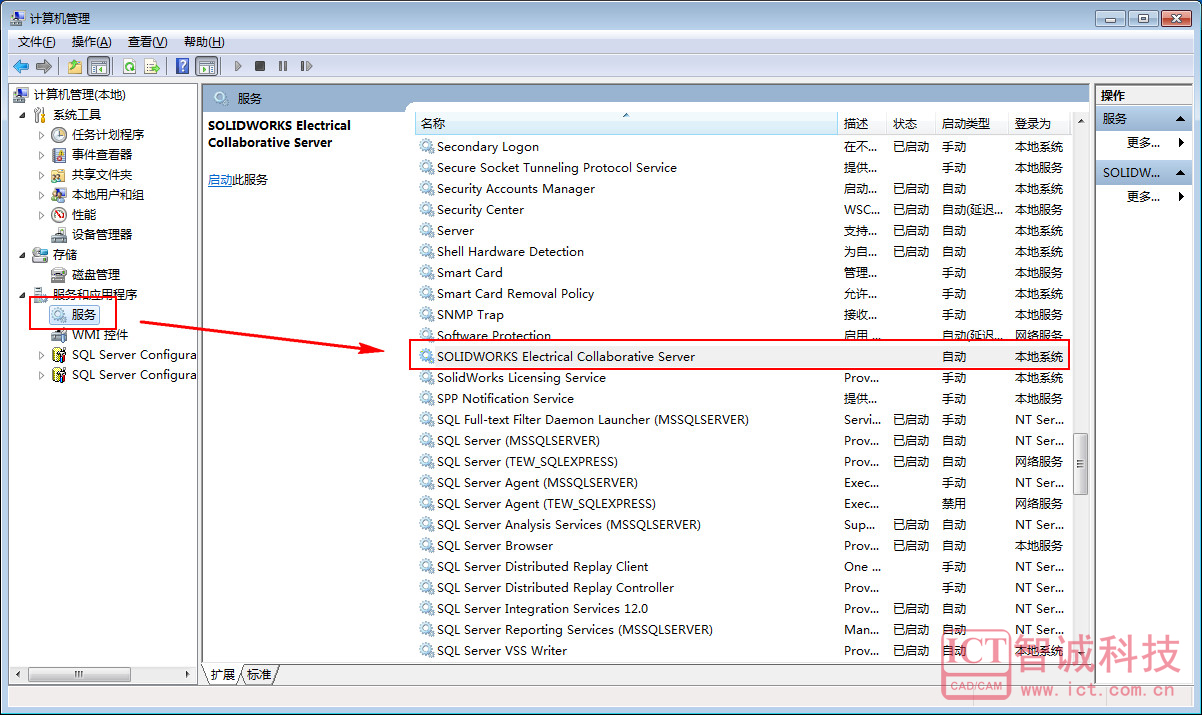
Task: Click the tree pane horizontal scrollbar thumb
Action: pos(81,675)
